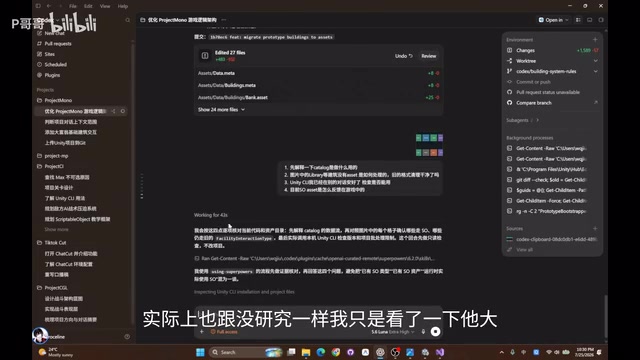640x360 pixels.
Task: Open Changes in Environment panel
Action: click(x=552, y=50)
